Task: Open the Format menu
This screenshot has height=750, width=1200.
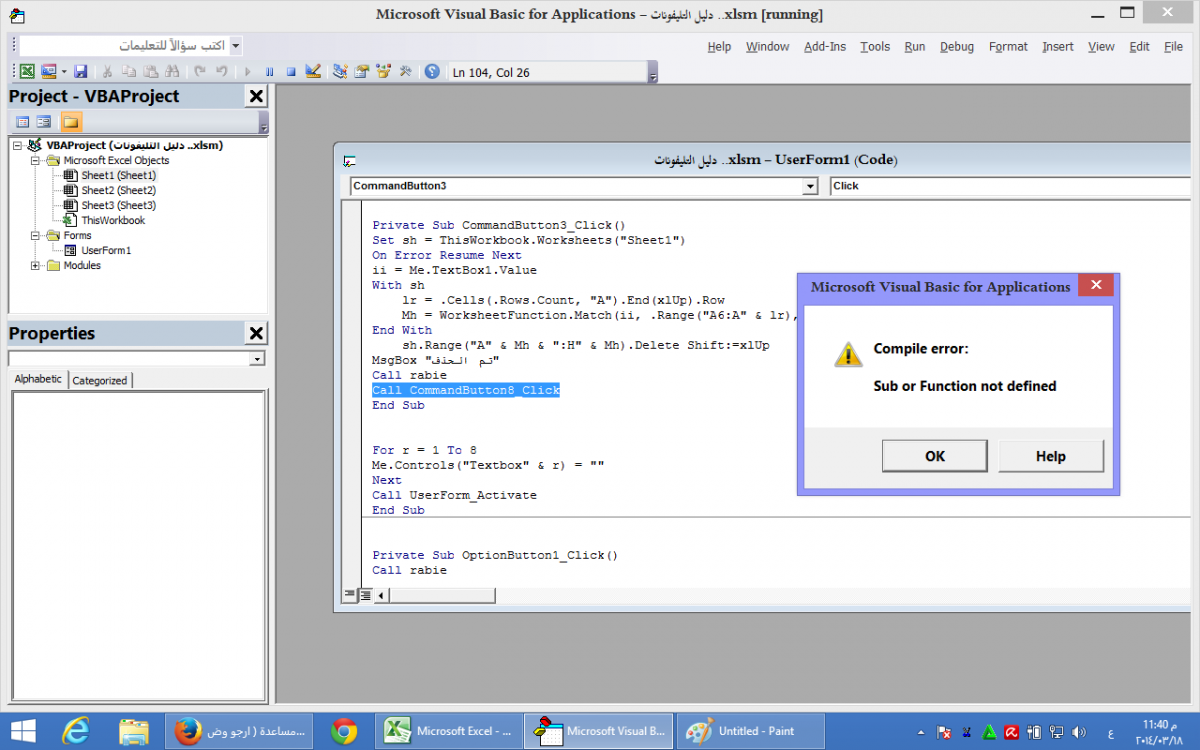Action: [x=1008, y=46]
